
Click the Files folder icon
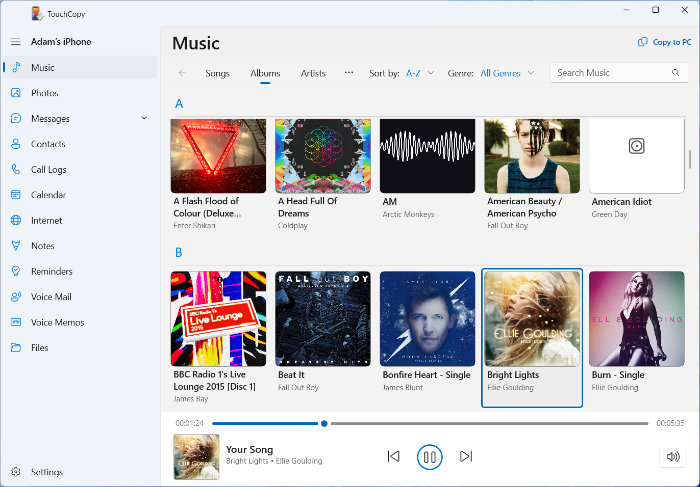coord(16,347)
